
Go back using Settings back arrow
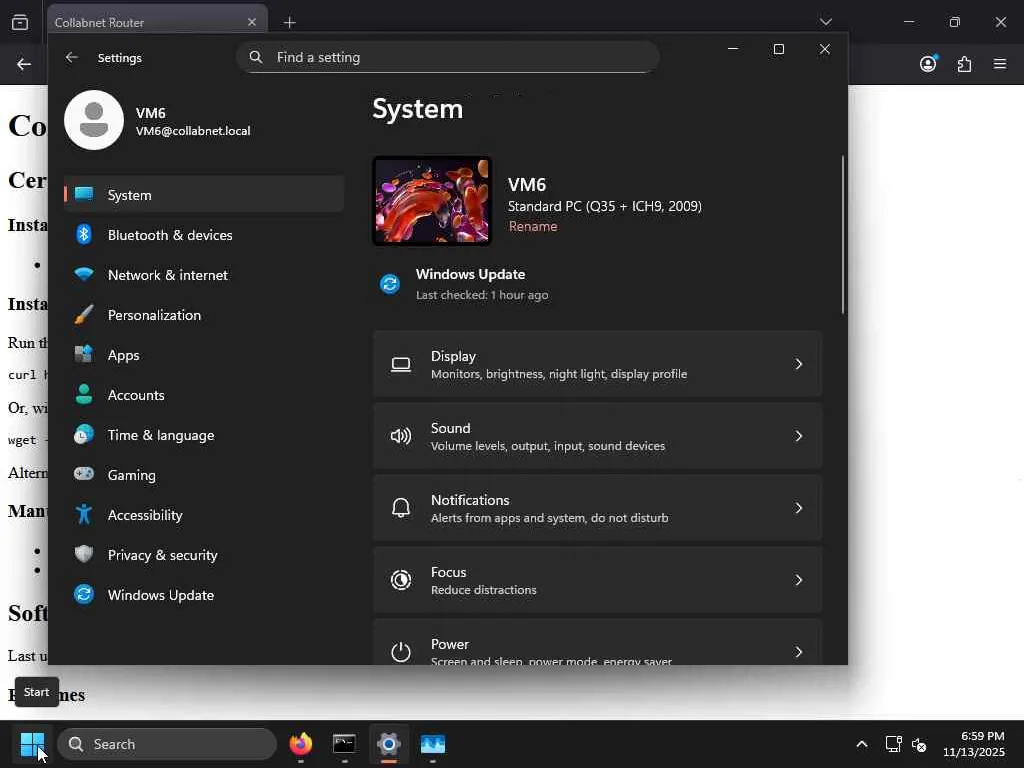[72, 57]
